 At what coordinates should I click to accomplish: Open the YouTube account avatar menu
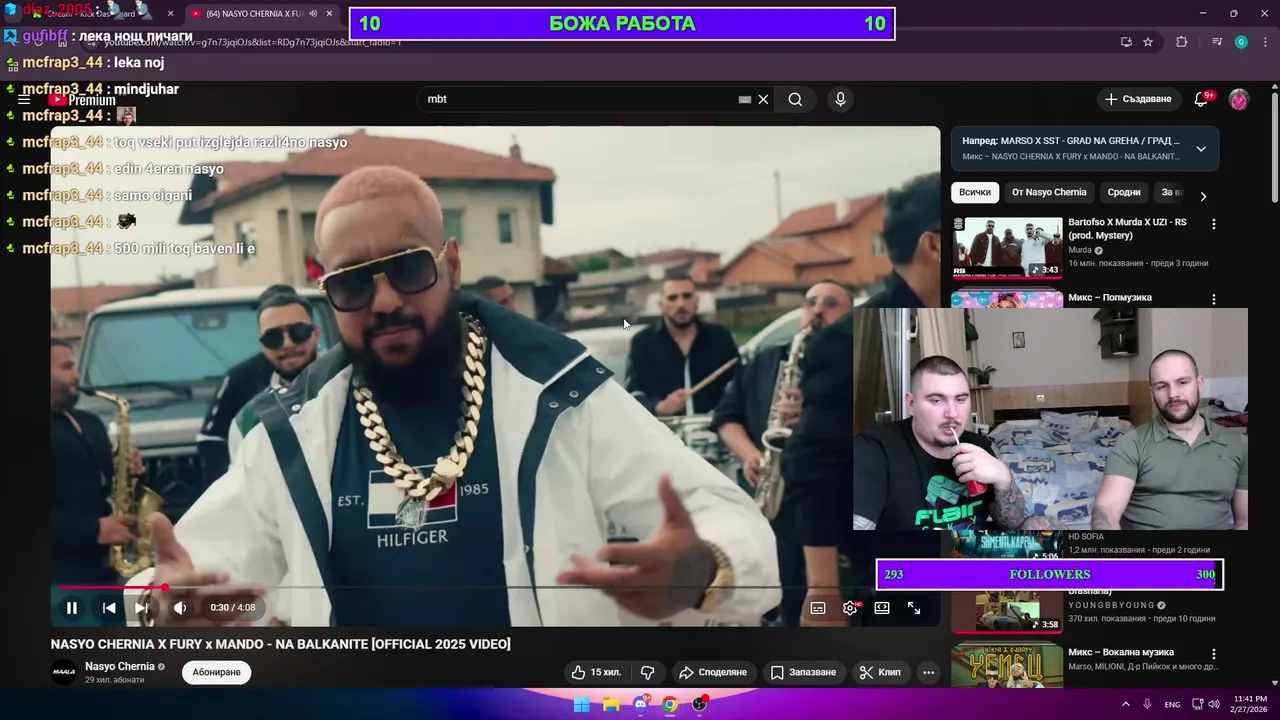(1239, 99)
